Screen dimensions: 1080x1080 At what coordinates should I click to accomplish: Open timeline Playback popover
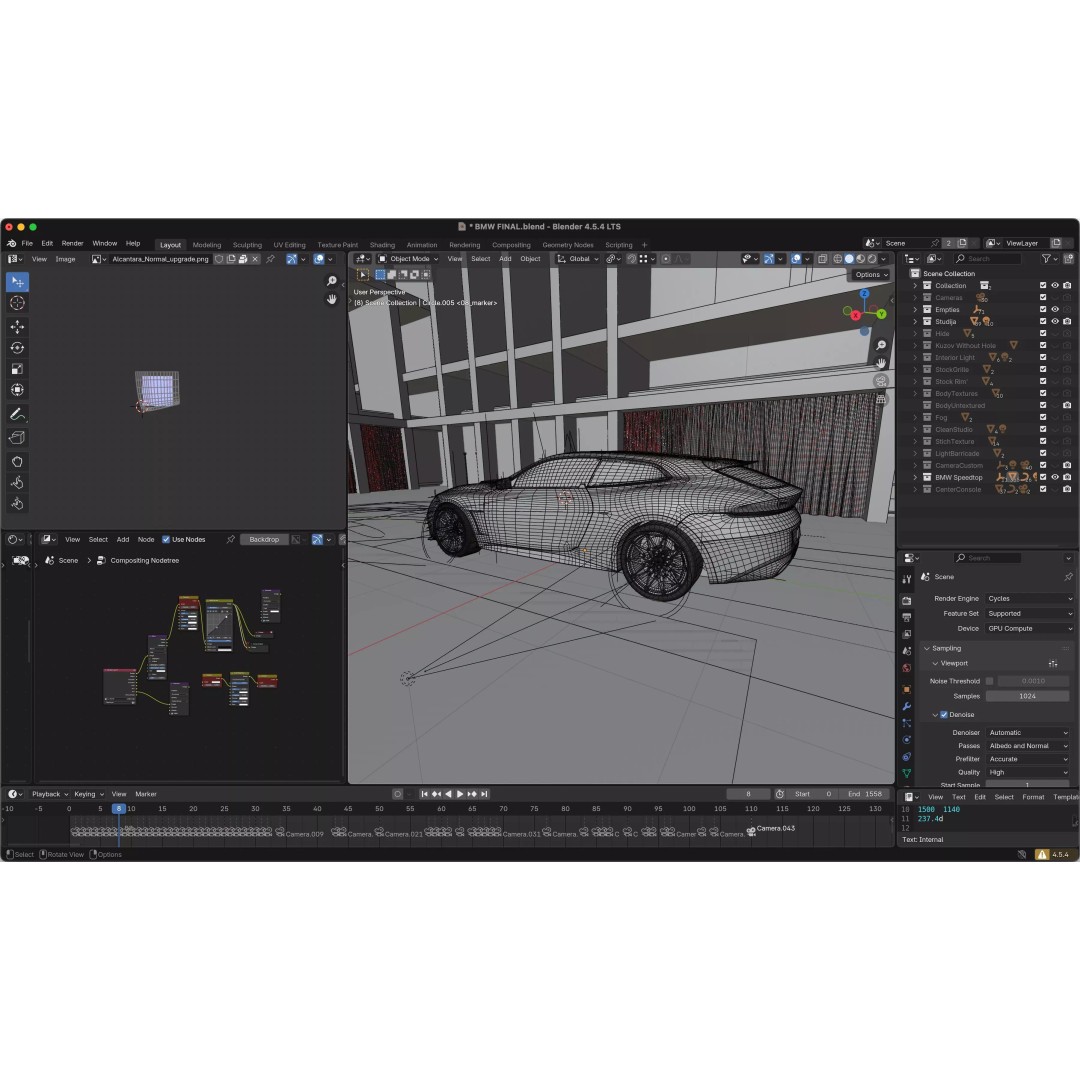coord(50,794)
